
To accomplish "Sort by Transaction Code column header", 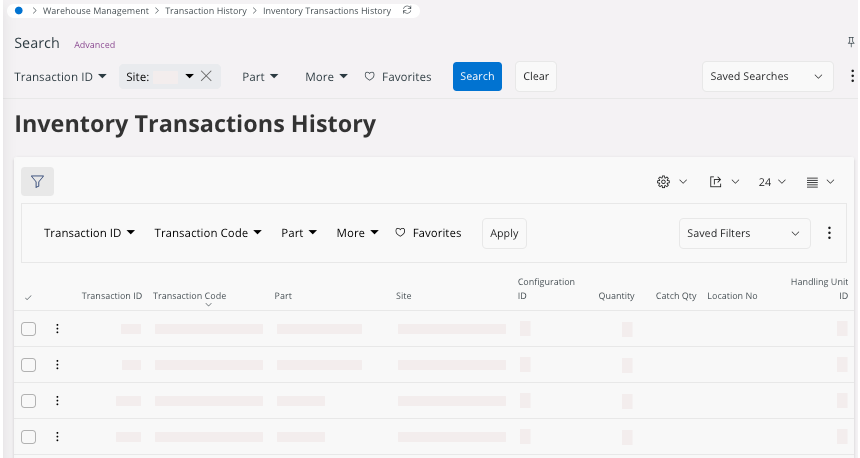I will pos(189,296).
